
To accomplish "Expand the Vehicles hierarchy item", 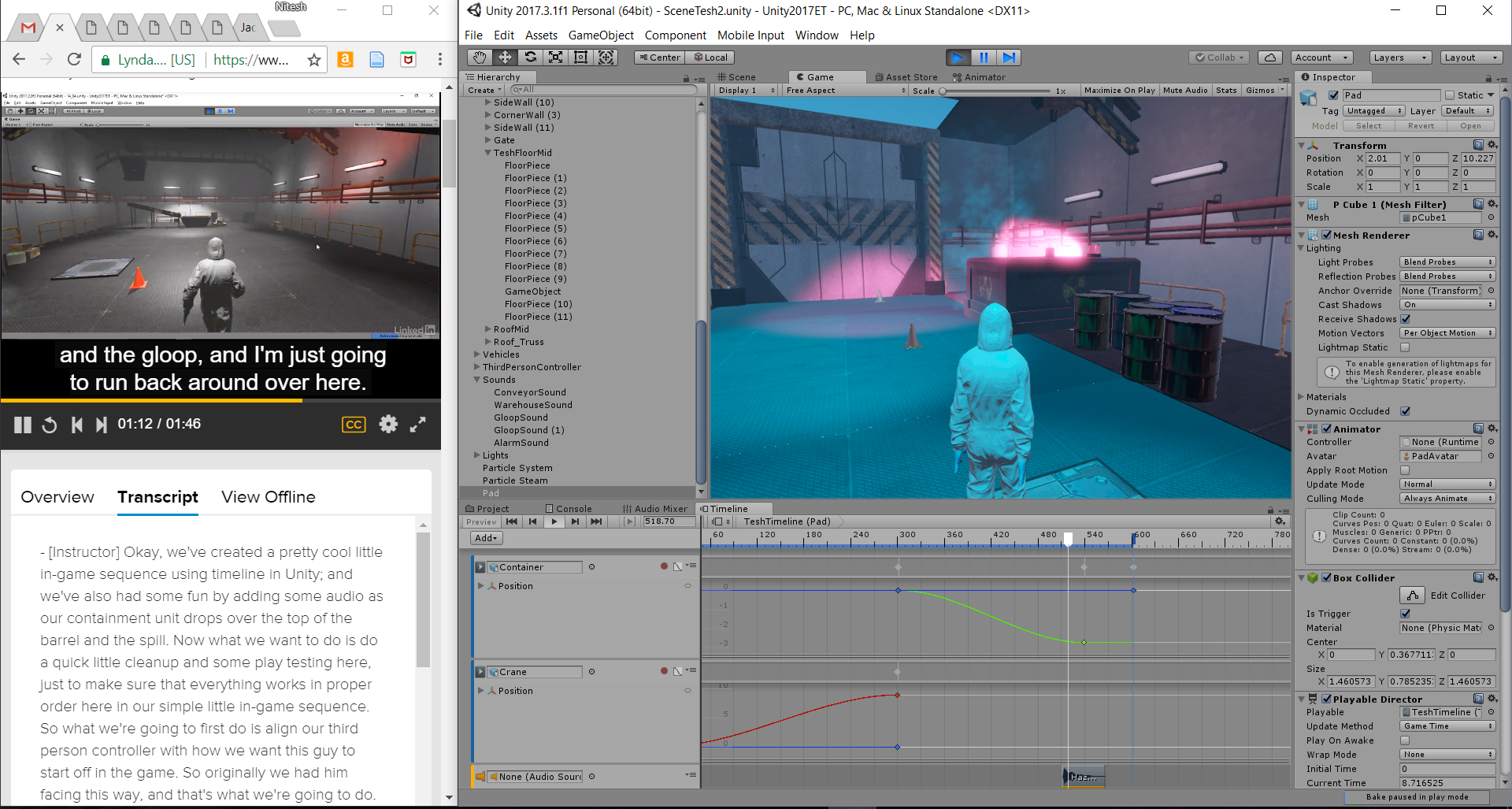I will click(x=477, y=354).
